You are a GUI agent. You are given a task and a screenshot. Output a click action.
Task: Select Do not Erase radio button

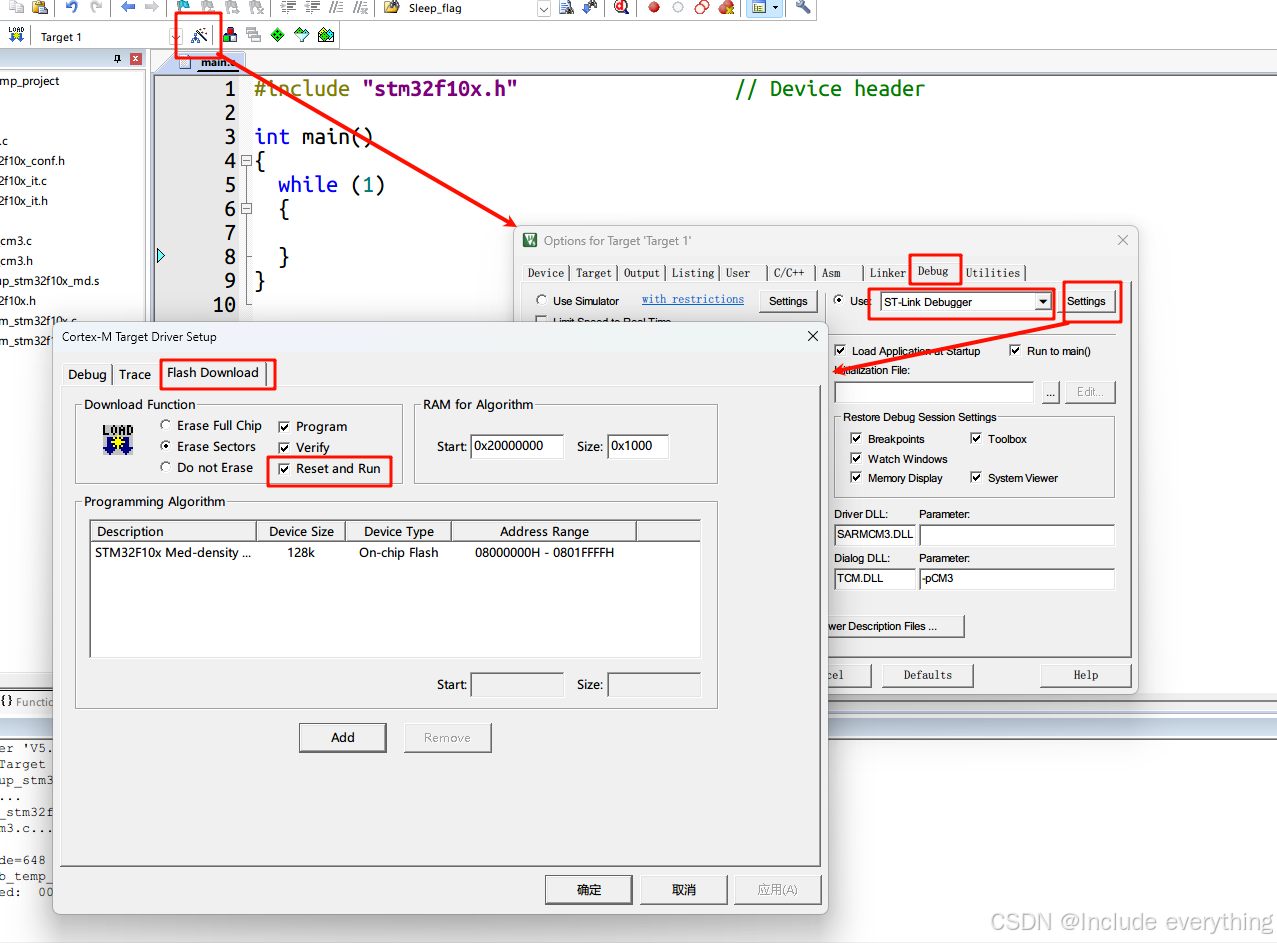pyautogui.click(x=166, y=468)
